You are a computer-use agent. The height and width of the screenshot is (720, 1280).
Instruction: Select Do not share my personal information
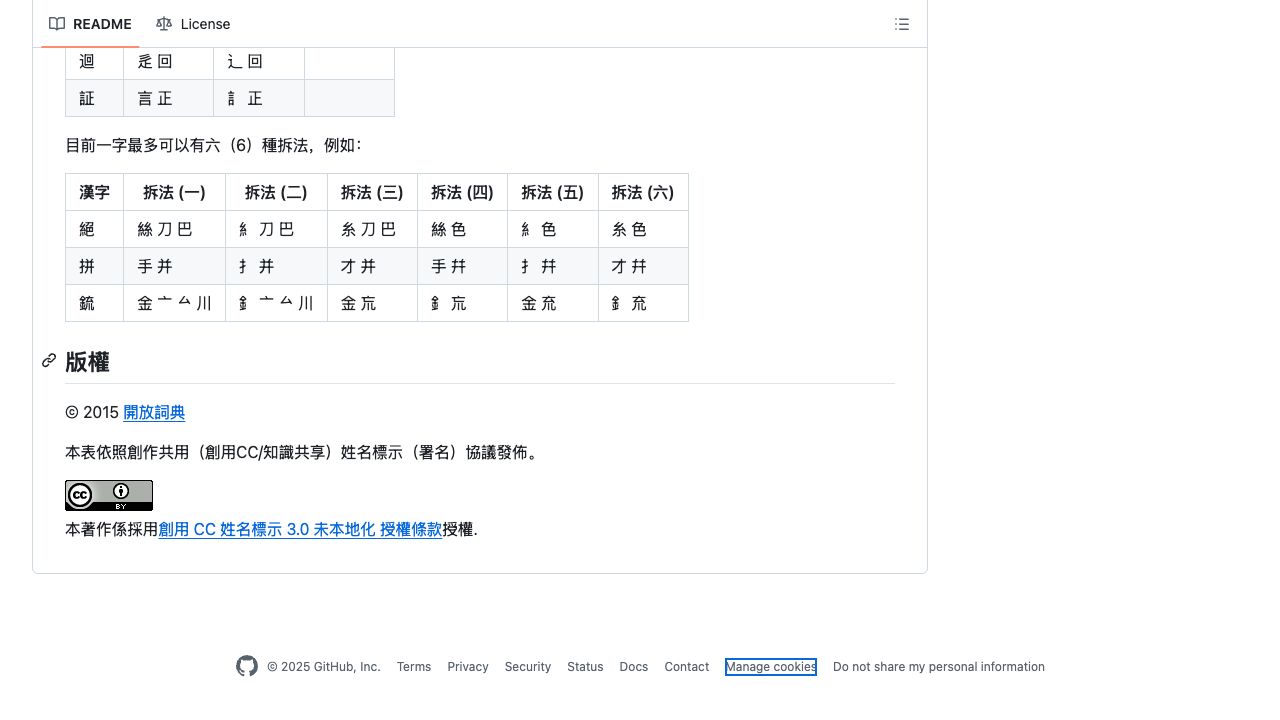point(939,667)
